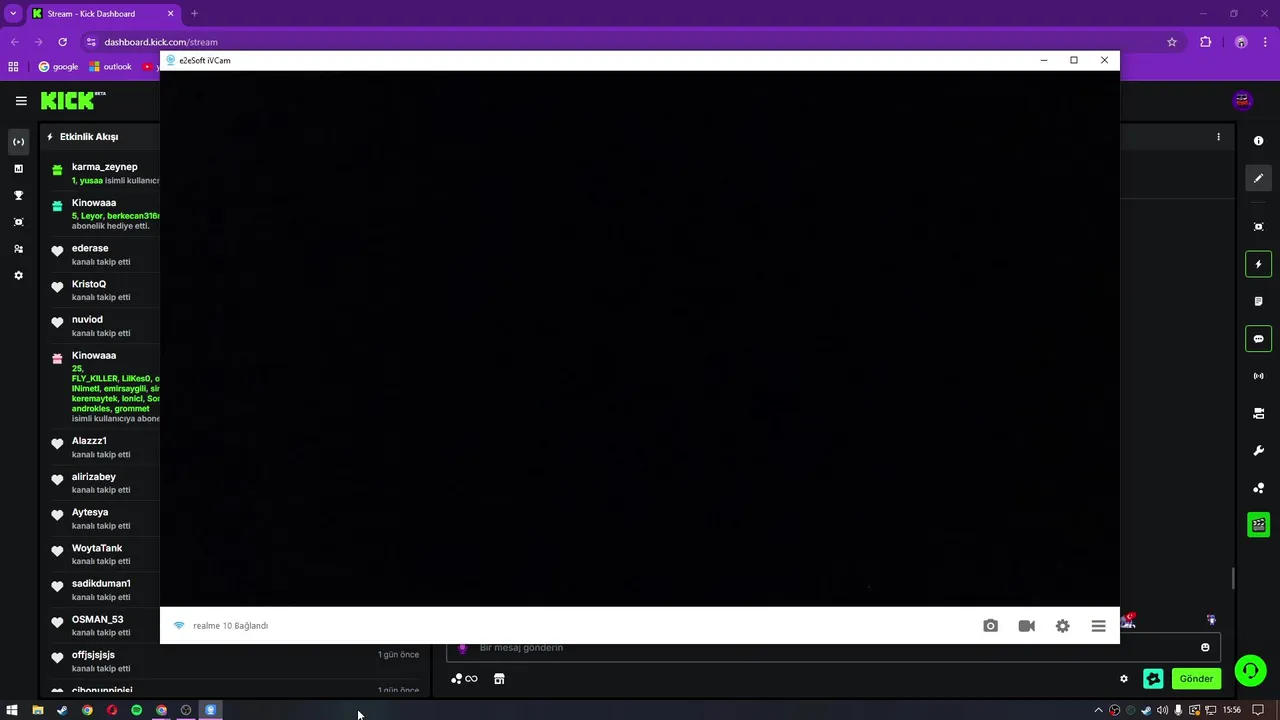This screenshot has width=1280, height=720.
Task: Send message with Gönder button
Action: click(x=1196, y=679)
